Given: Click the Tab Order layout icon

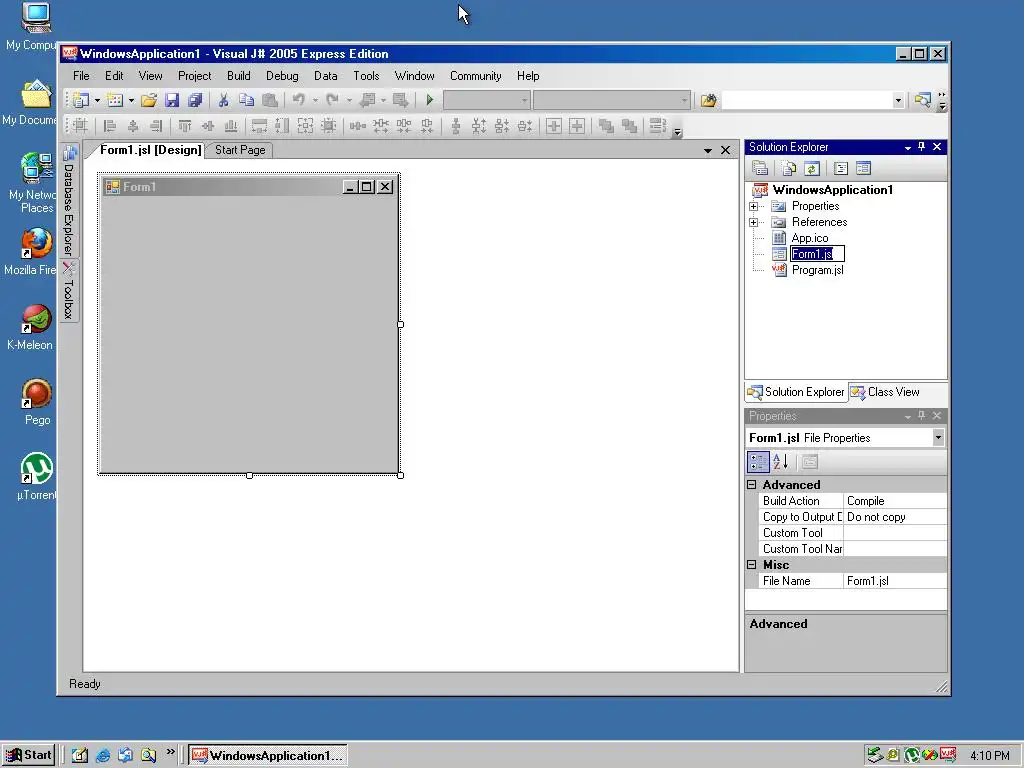Looking at the screenshot, I should (x=658, y=125).
